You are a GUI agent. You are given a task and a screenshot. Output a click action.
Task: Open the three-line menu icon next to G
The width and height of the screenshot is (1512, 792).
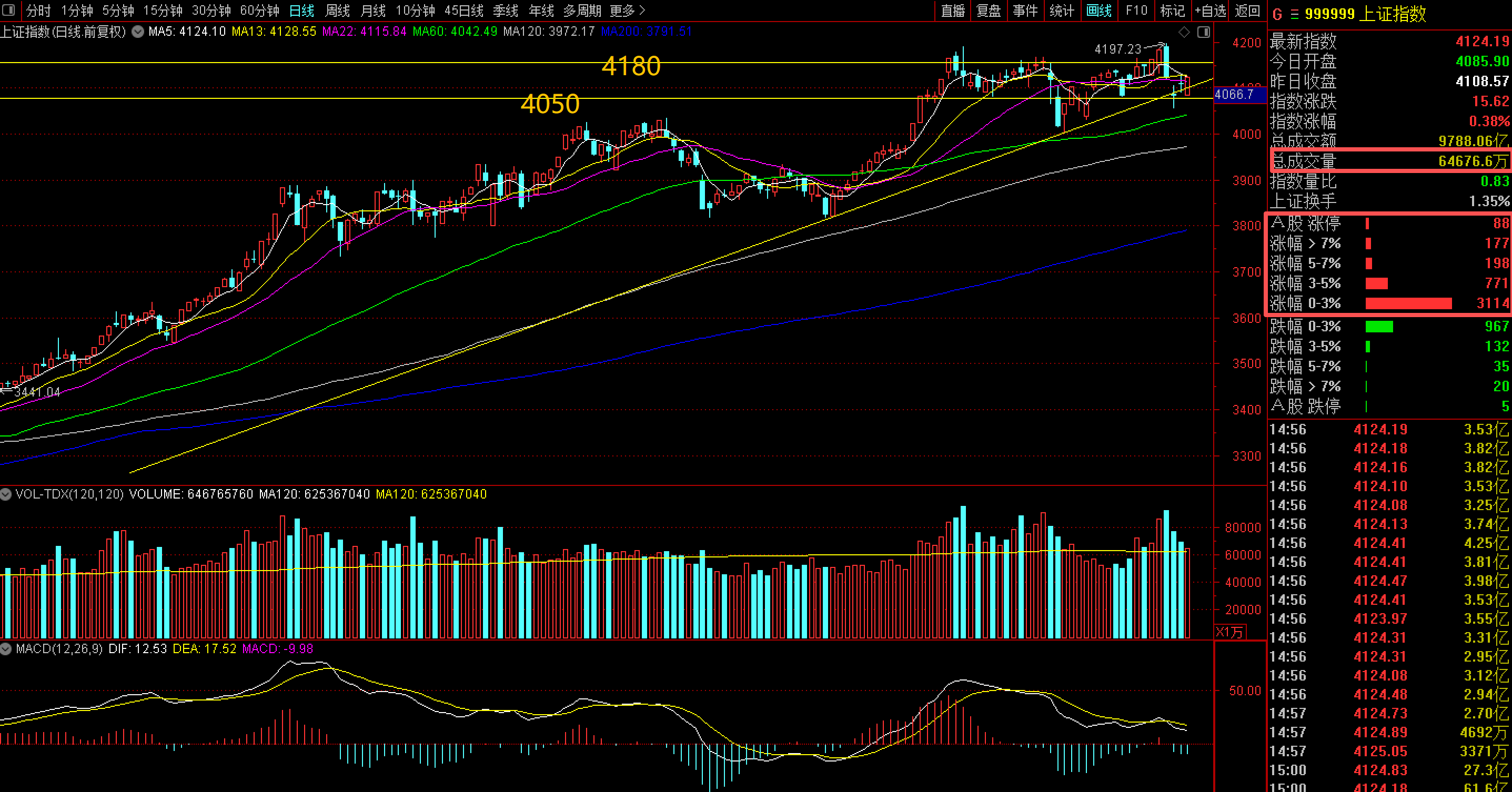[1294, 14]
